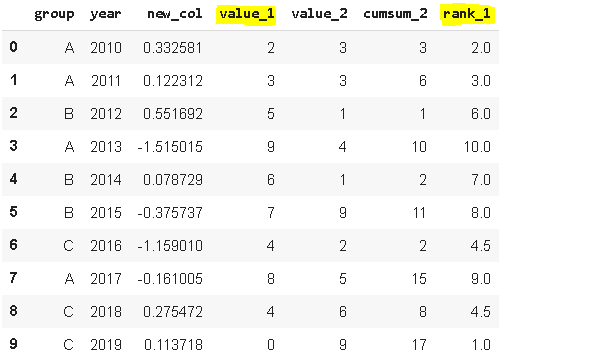Click the cumsum_2 column header
The height and width of the screenshot is (361, 594).
(395, 14)
